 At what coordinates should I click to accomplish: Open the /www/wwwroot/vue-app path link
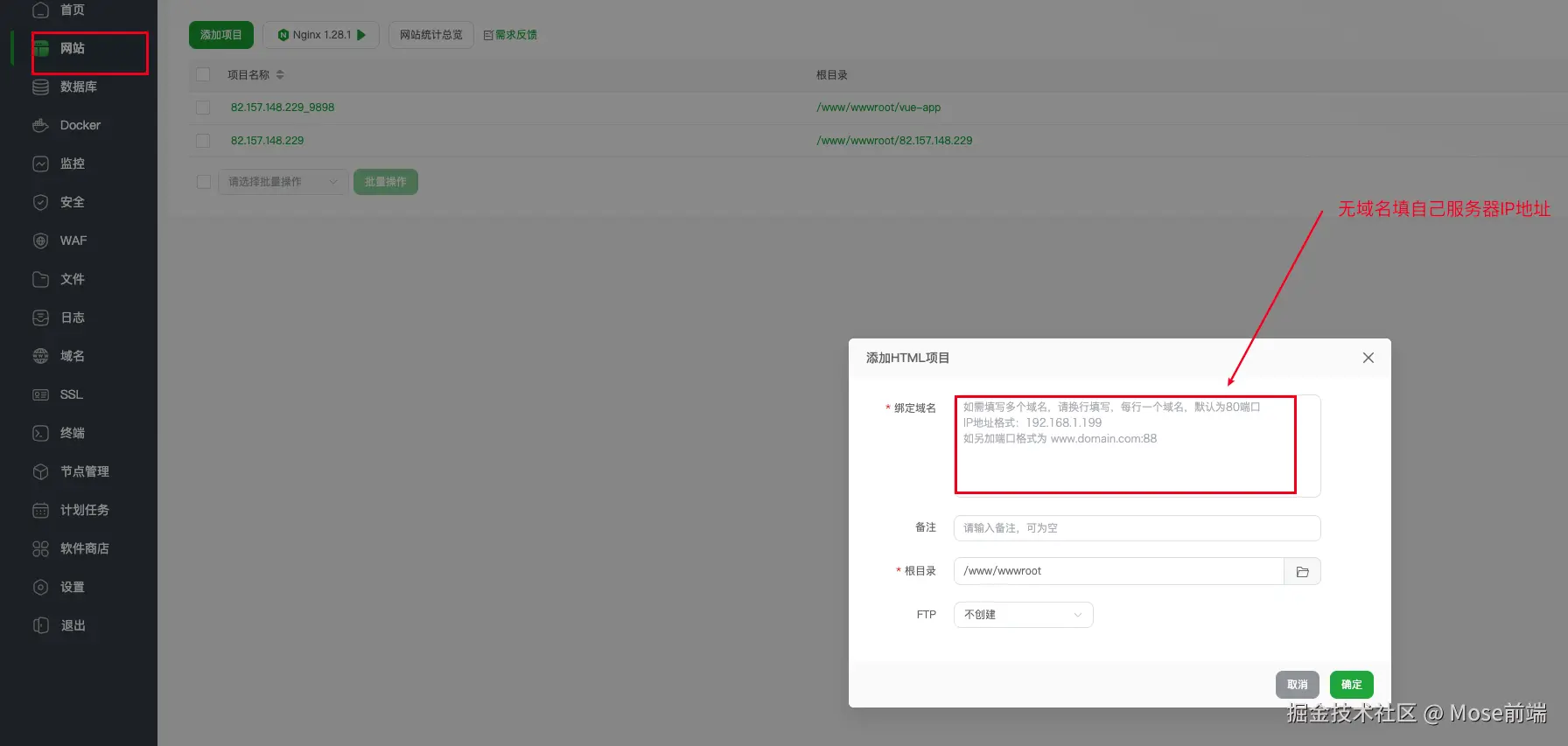coord(878,108)
